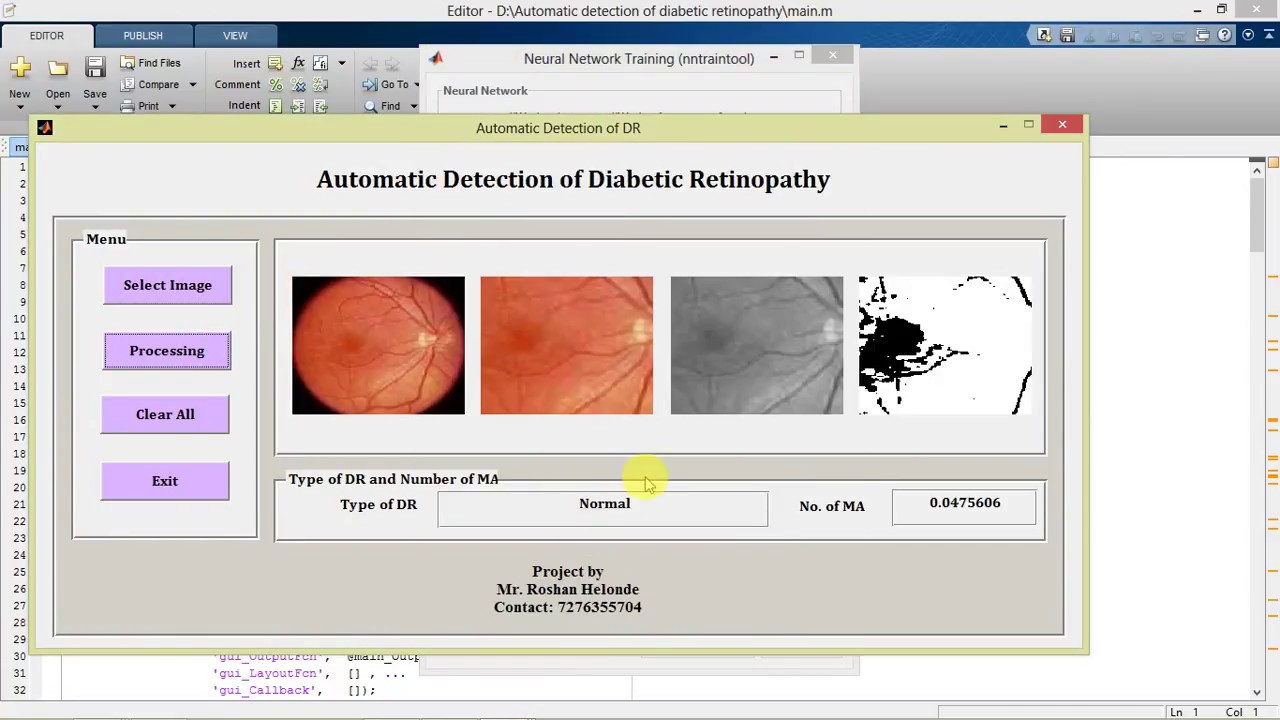Click line number 30 in the editor gutter

point(19,656)
